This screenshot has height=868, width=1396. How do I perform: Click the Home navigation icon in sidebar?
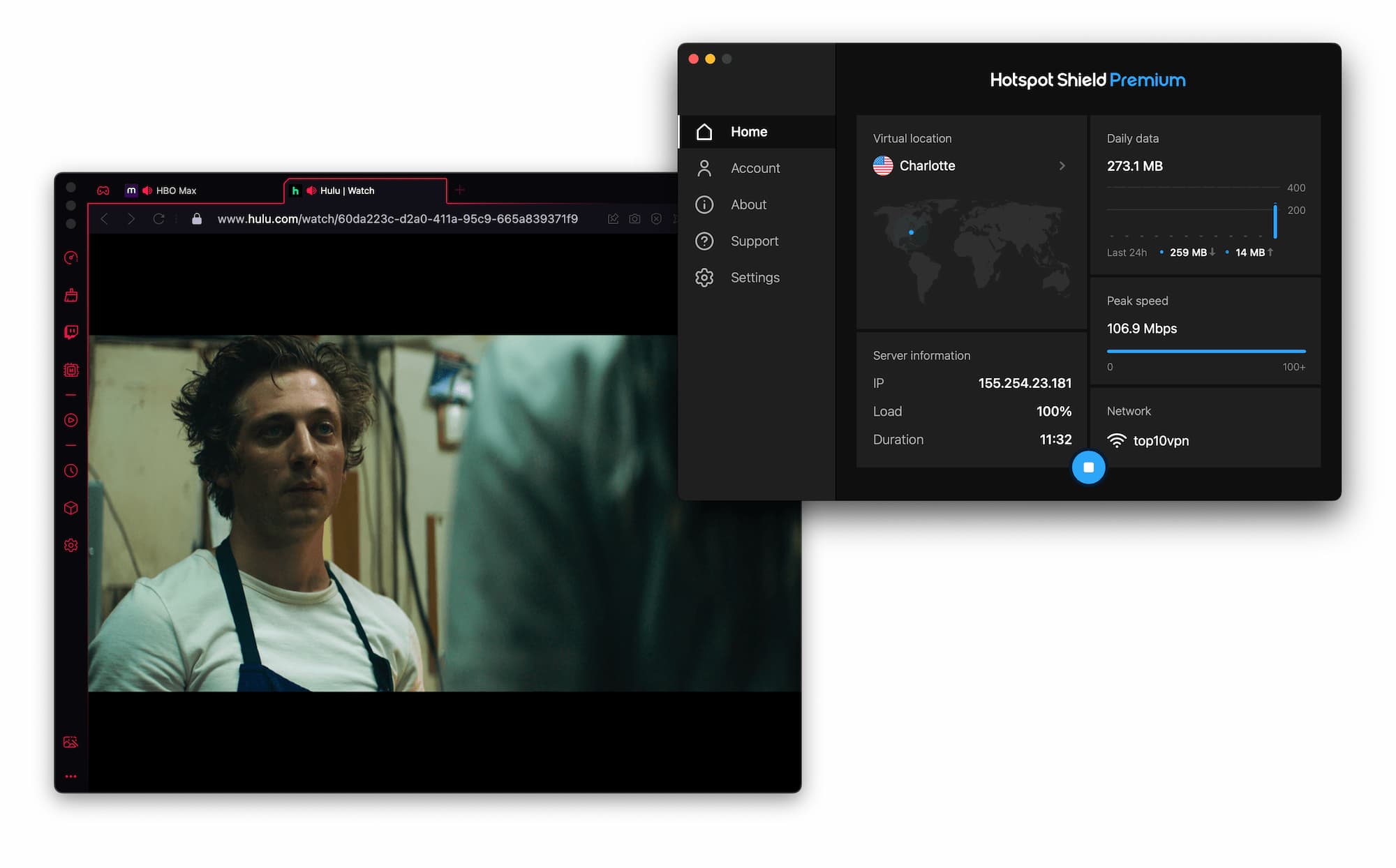(x=704, y=131)
